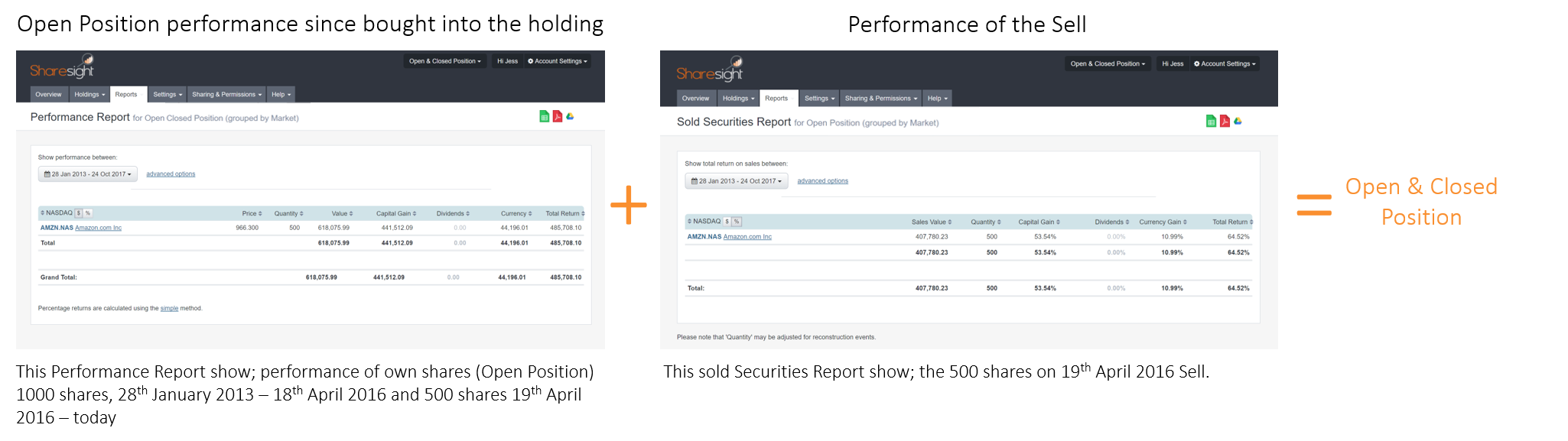Click the Sharesight logo in the Sold Securities Report window
1568x441 pixels.
pyautogui.click(x=709, y=70)
